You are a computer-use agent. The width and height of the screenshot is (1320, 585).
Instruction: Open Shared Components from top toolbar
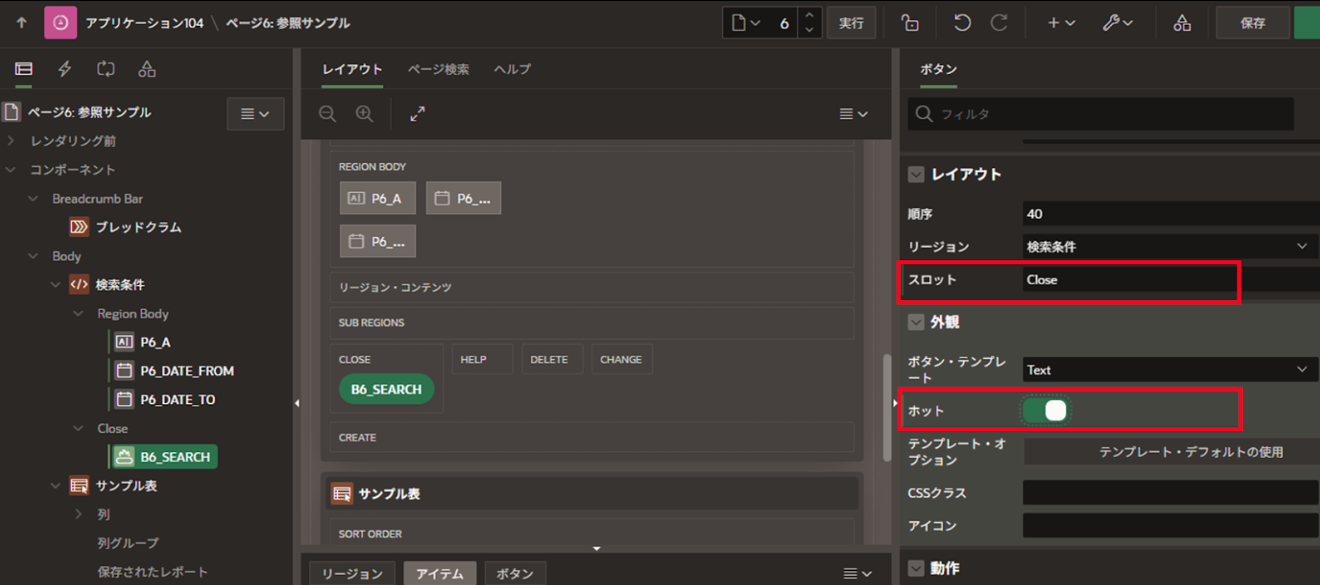[x=1182, y=23]
